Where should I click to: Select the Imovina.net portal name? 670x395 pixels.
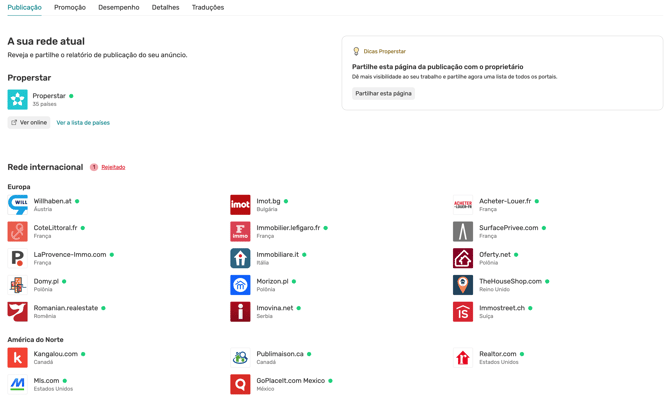tap(275, 308)
